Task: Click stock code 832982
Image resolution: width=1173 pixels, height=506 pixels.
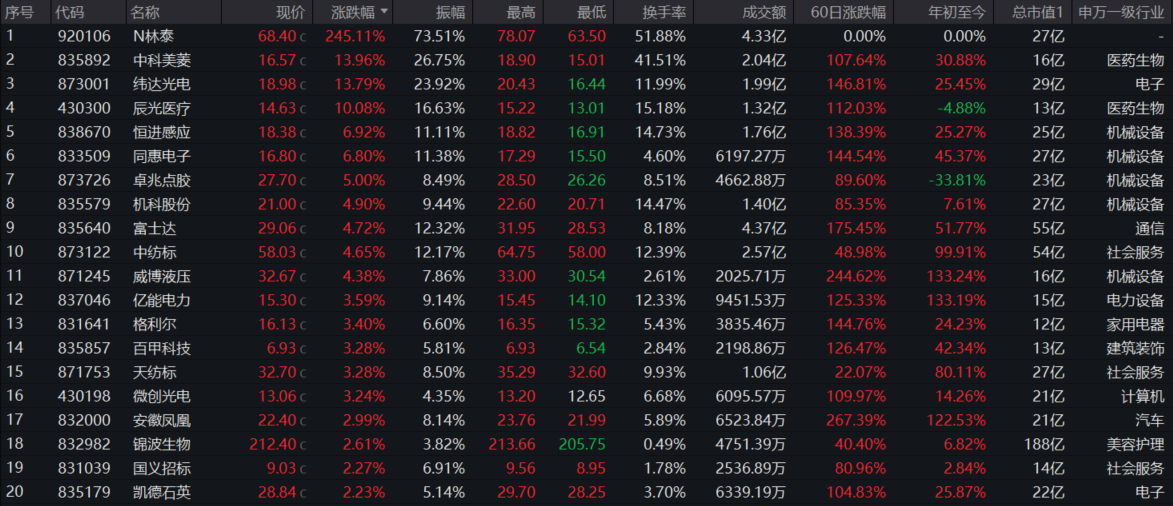Action: 84,444
